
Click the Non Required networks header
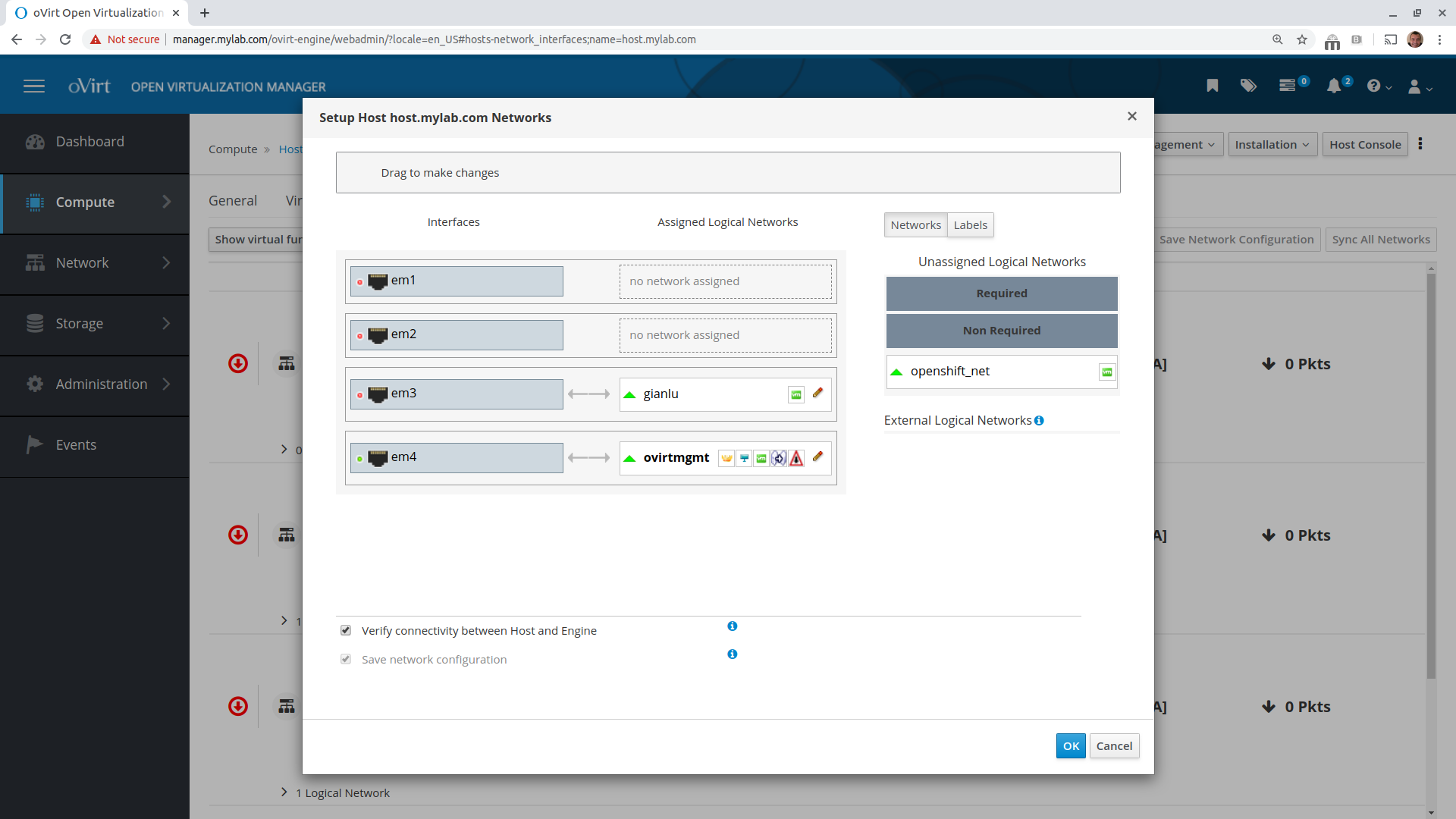pyautogui.click(x=1002, y=331)
